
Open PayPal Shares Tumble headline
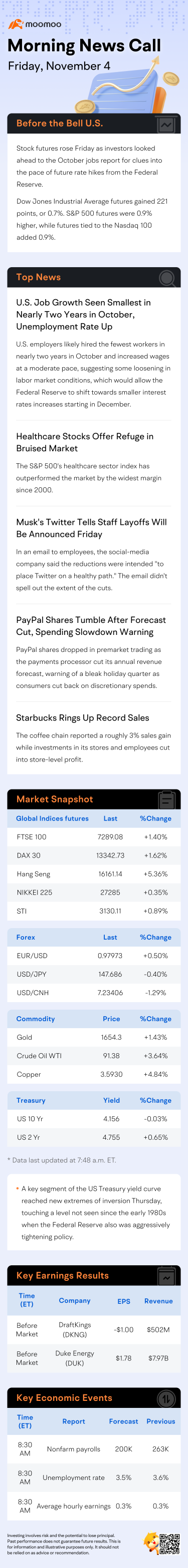pos(91,626)
